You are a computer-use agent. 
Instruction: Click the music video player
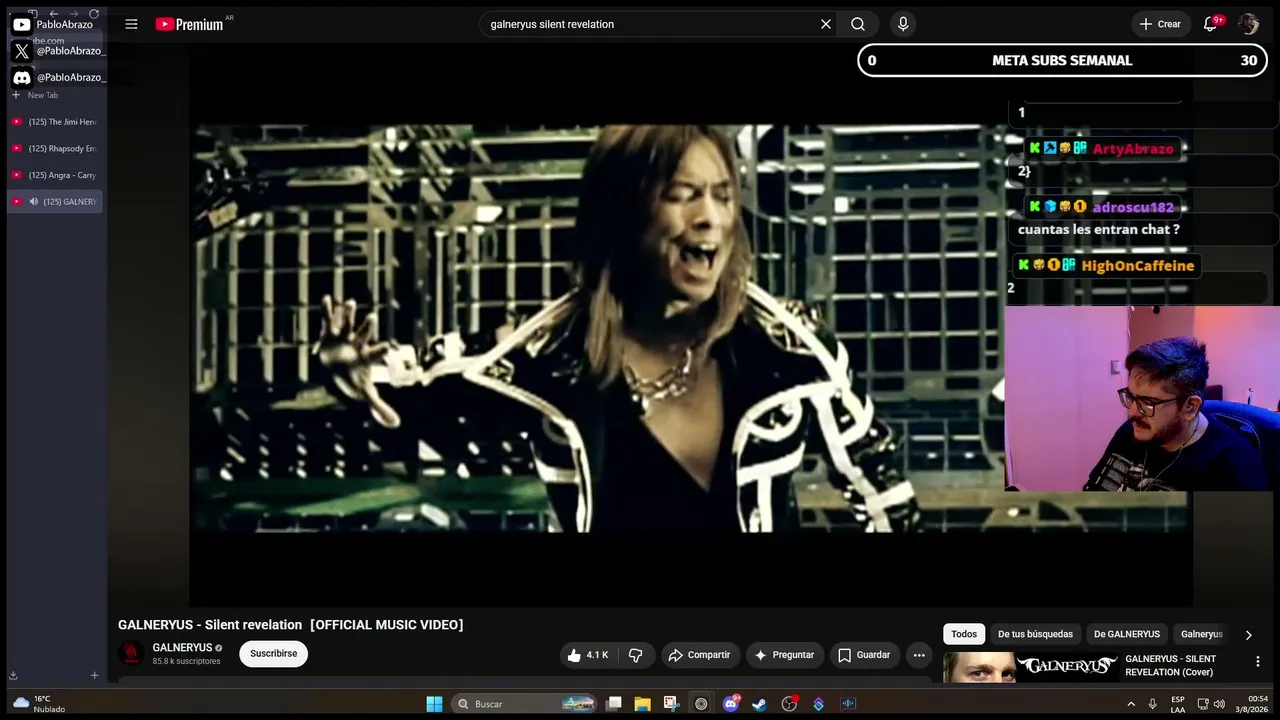690,327
